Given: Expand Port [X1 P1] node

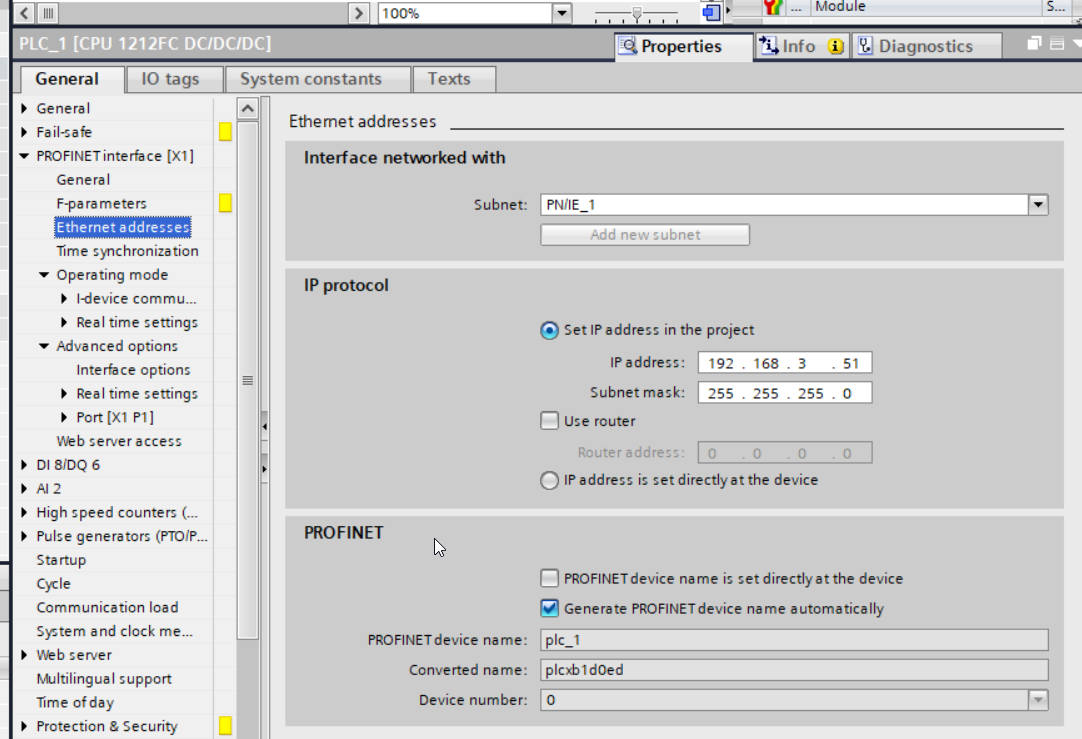Looking at the screenshot, I should (x=64, y=417).
